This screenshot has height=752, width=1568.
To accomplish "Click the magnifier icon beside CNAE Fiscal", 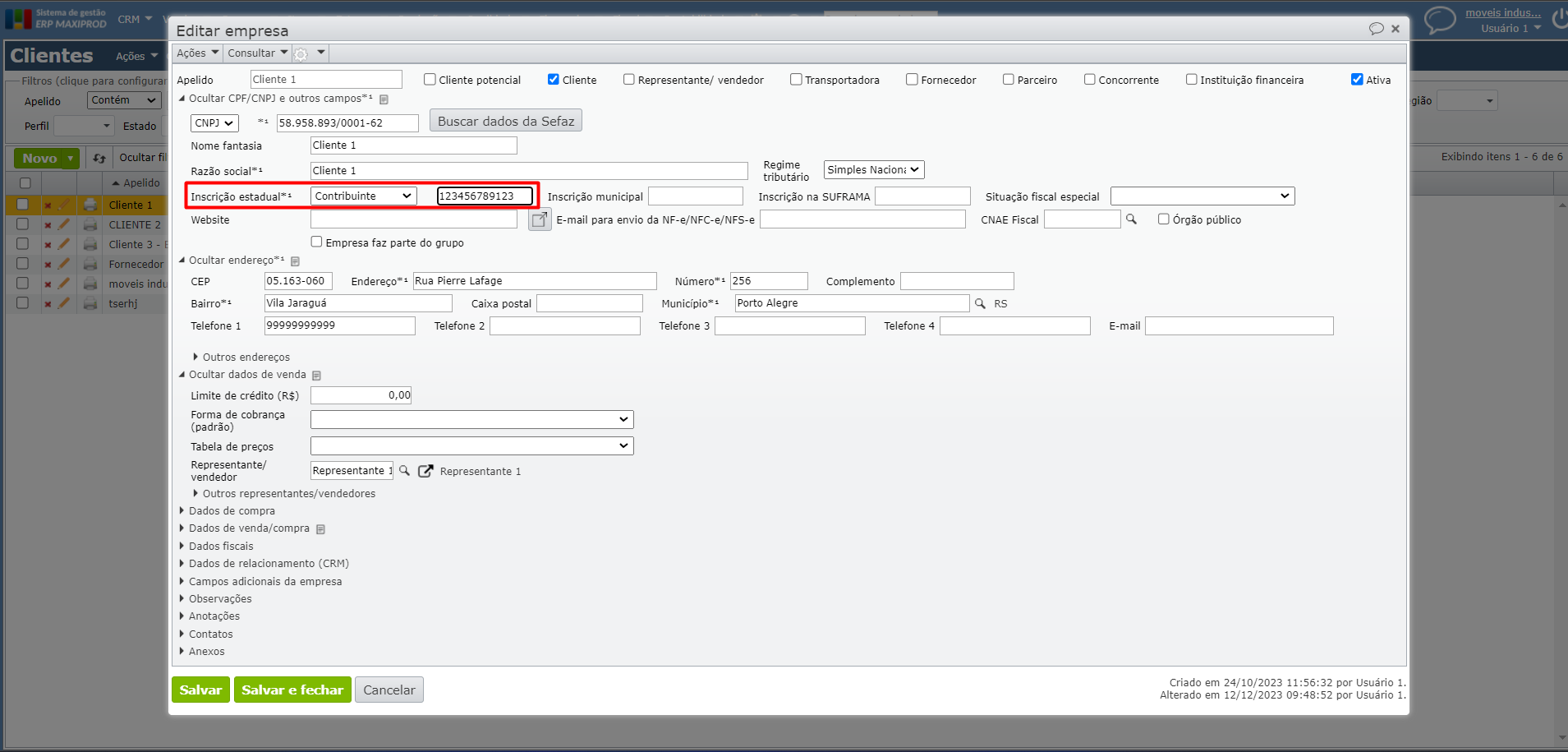I will (1131, 219).
